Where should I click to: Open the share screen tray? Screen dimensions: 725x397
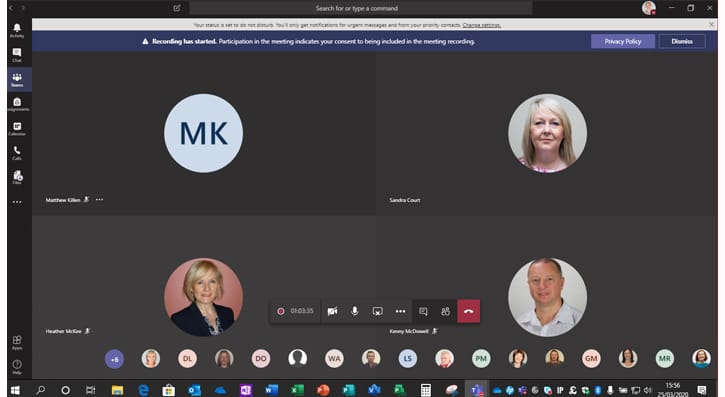tap(378, 311)
